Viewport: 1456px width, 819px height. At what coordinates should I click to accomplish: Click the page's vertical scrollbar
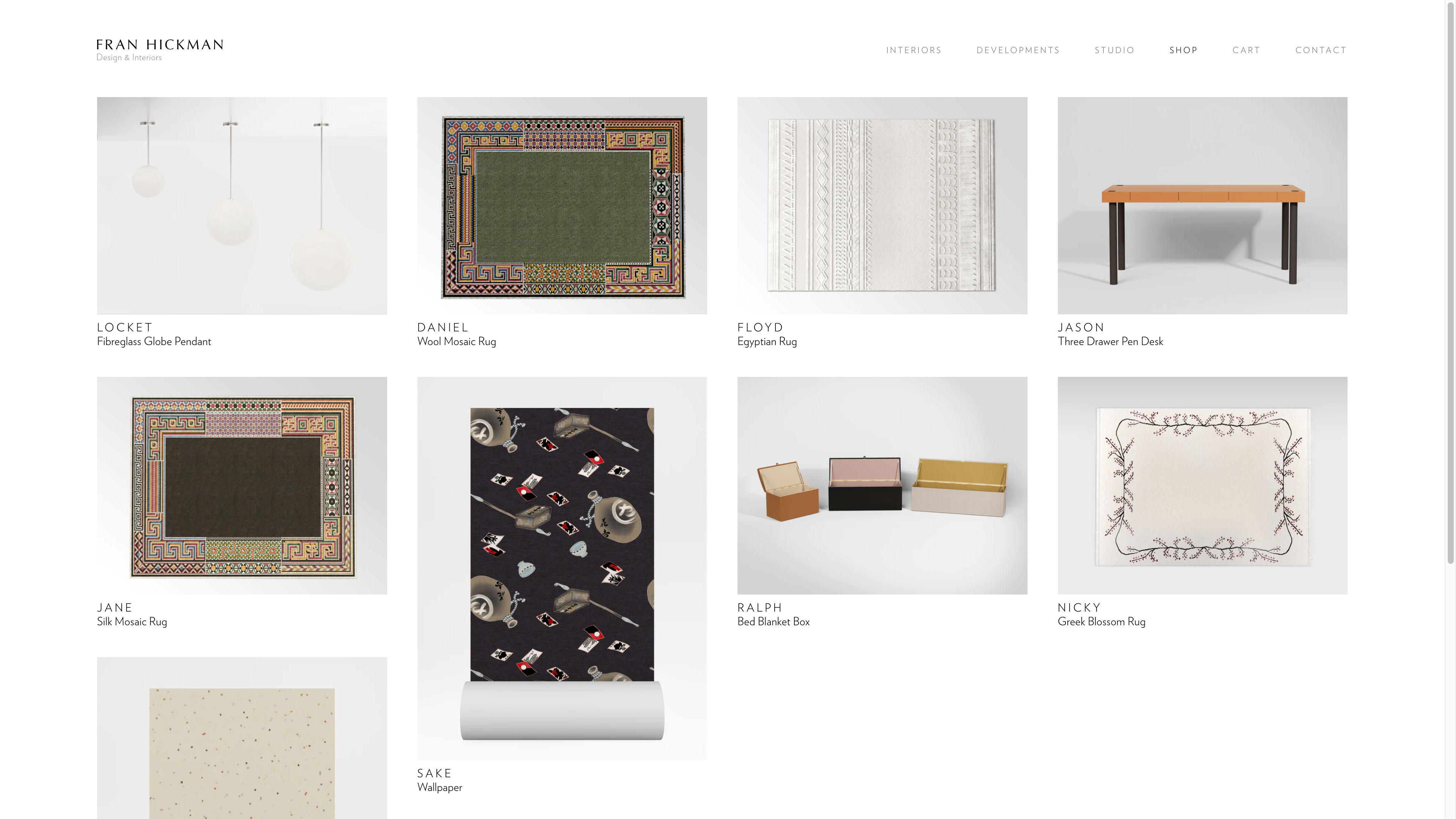tap(1450, 282)
